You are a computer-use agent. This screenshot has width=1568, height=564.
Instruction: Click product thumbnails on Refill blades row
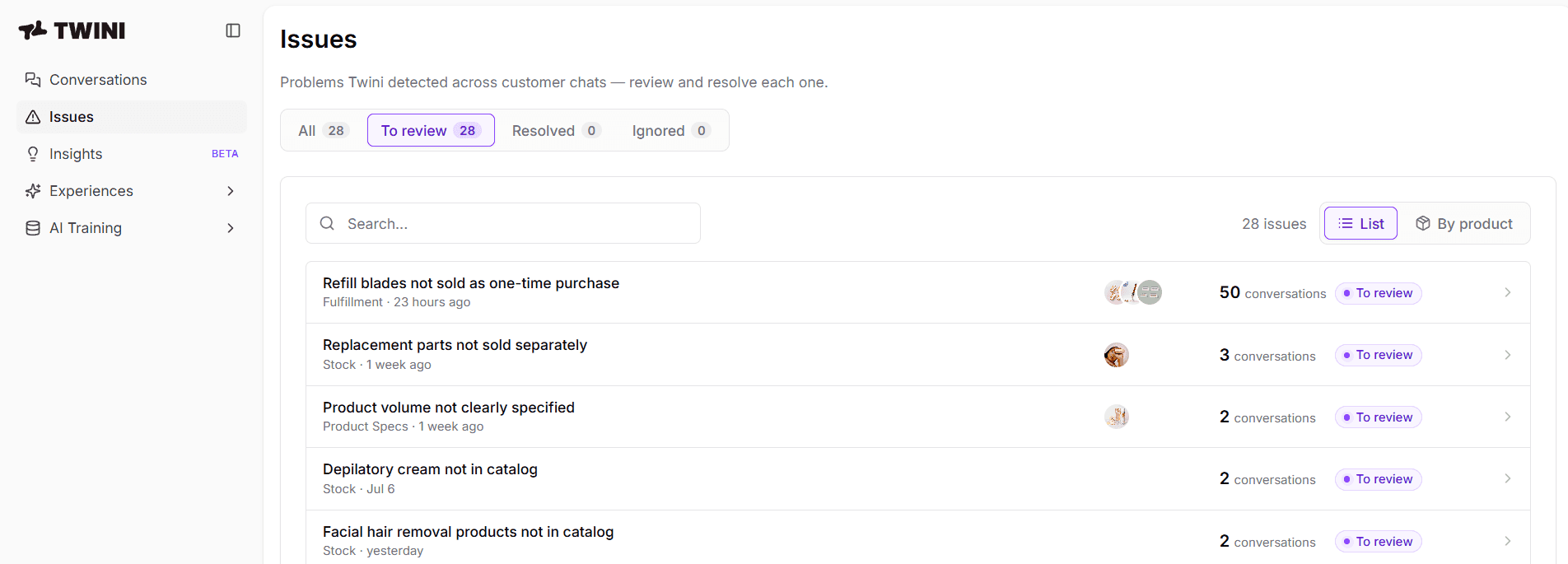[x=1133, y=292]
